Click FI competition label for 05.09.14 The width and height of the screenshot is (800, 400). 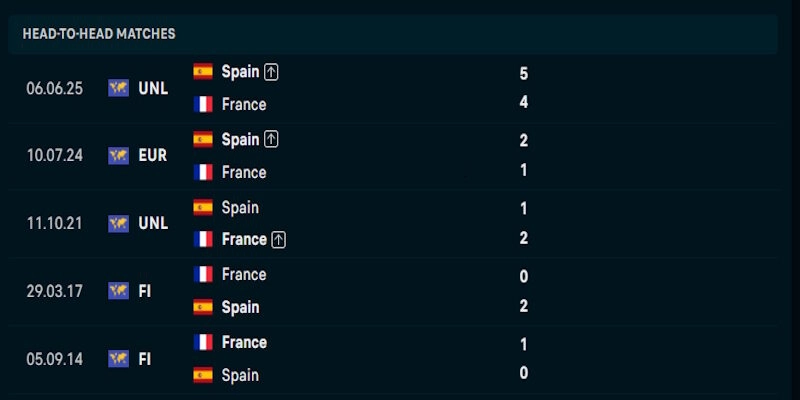(x=145, y=359)
